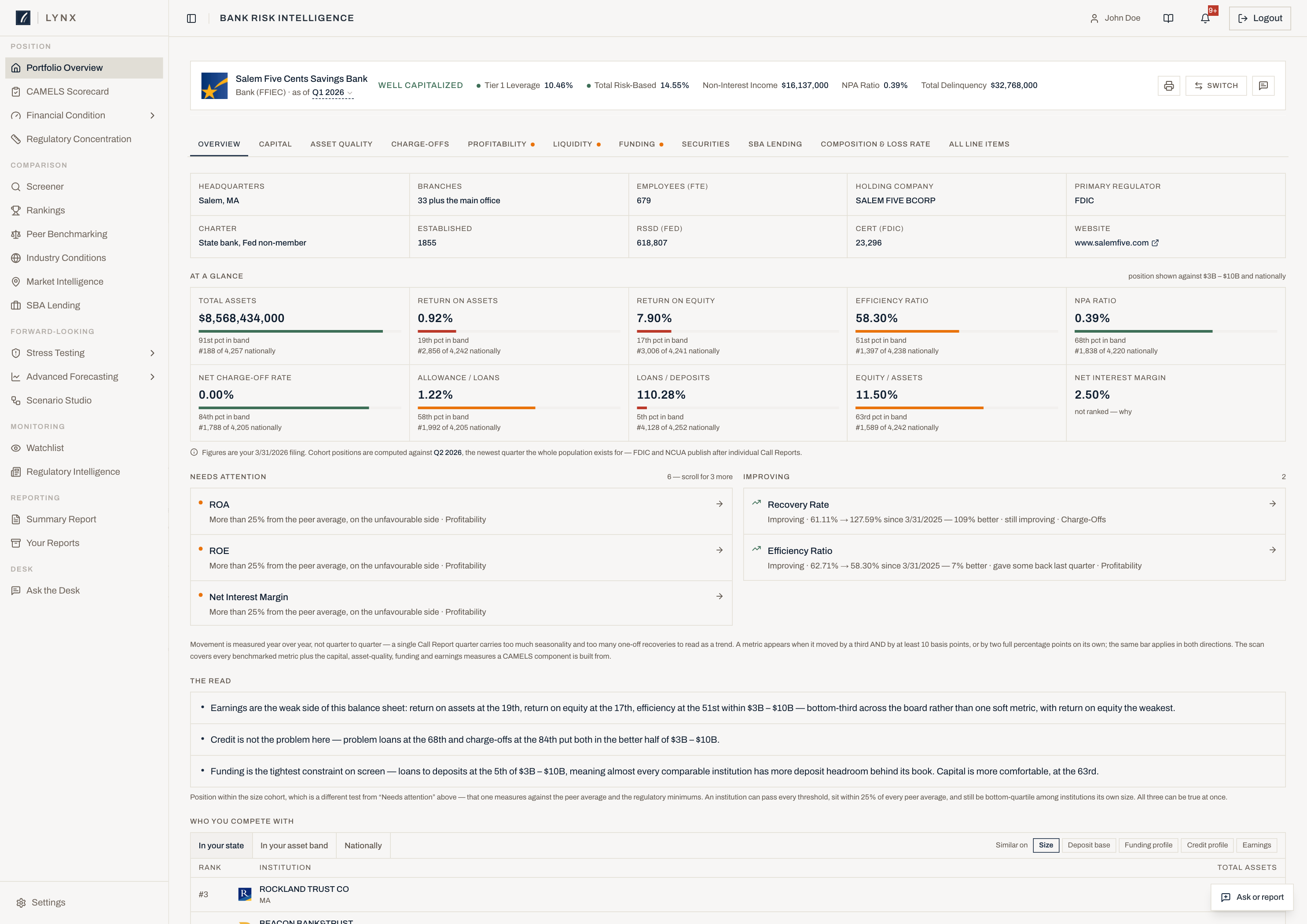Open Summary Report
The height and width of the screenshot is (924, 1307).
point(84,519)
